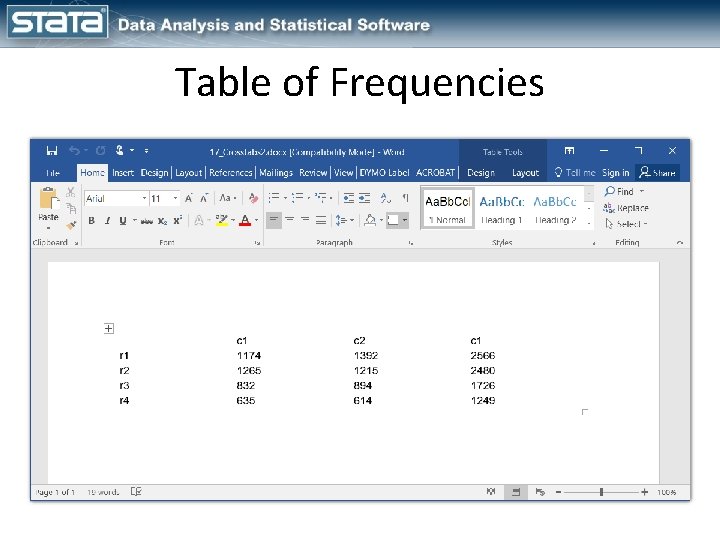The image size is (720, 540).
Task: Toggle Underline formatting
Action: tap(123, 221)
